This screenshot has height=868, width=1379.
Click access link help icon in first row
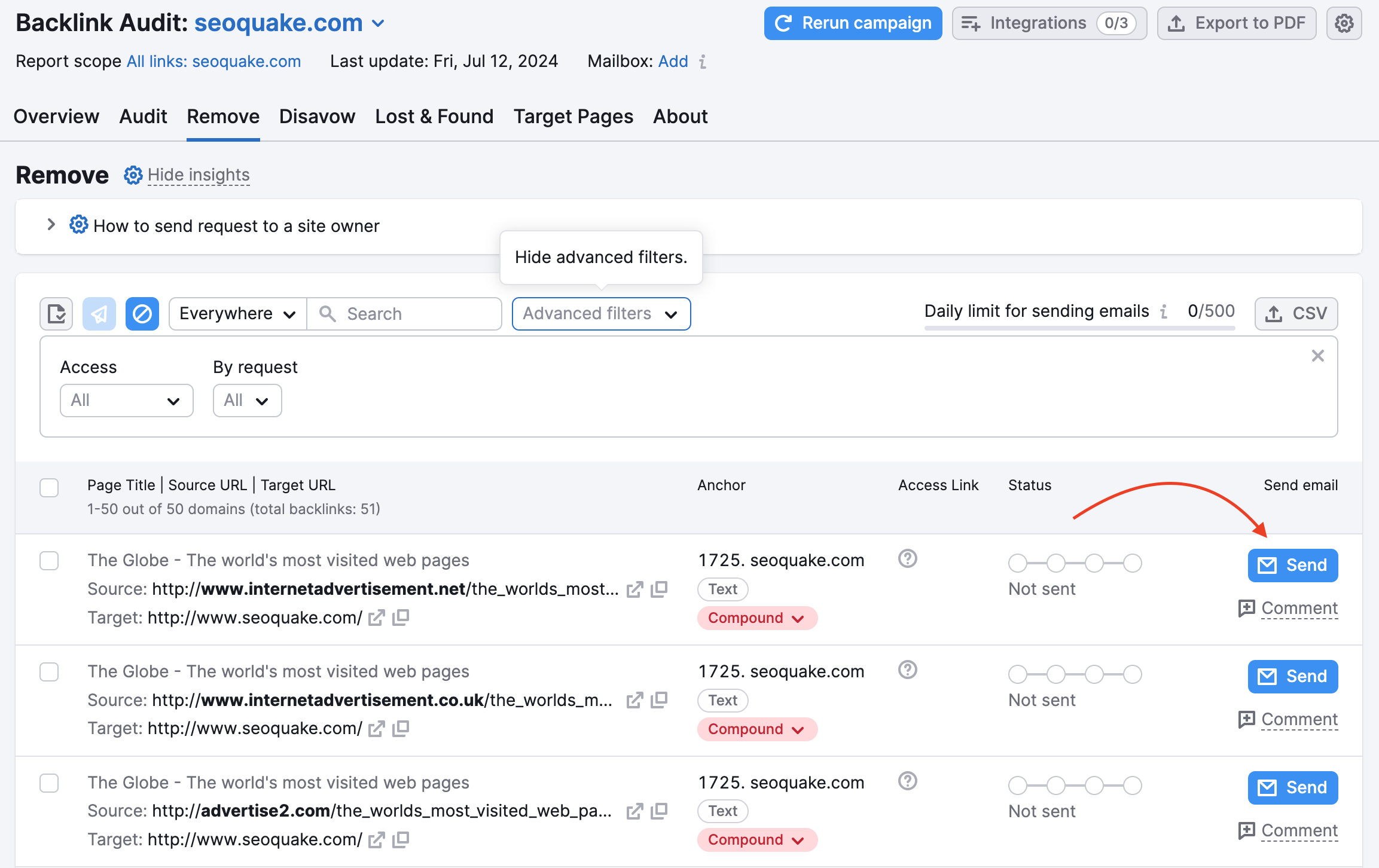pyautogui.click(x=907, y=558)
